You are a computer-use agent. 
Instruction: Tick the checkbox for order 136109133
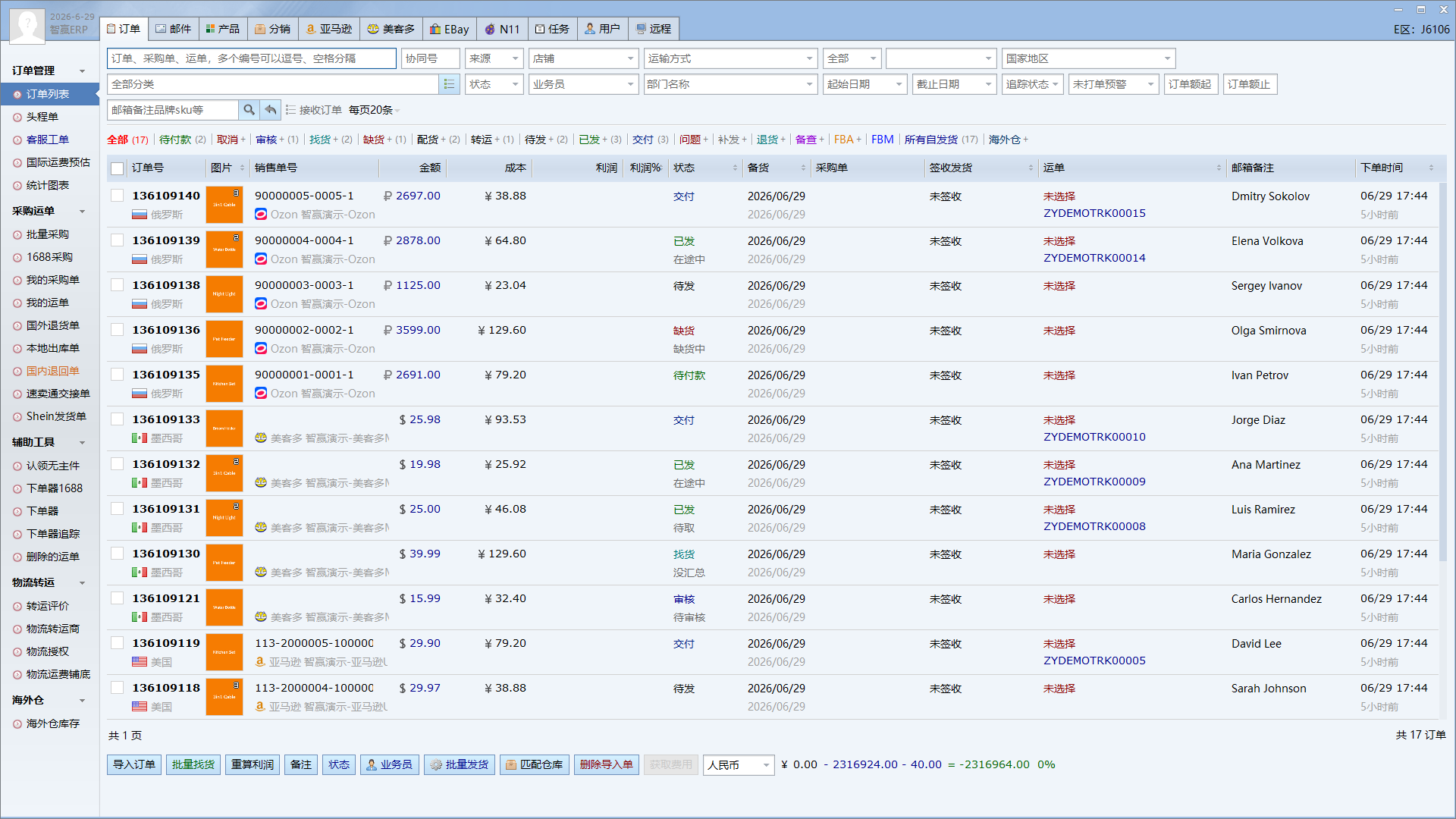pos(118,419)
